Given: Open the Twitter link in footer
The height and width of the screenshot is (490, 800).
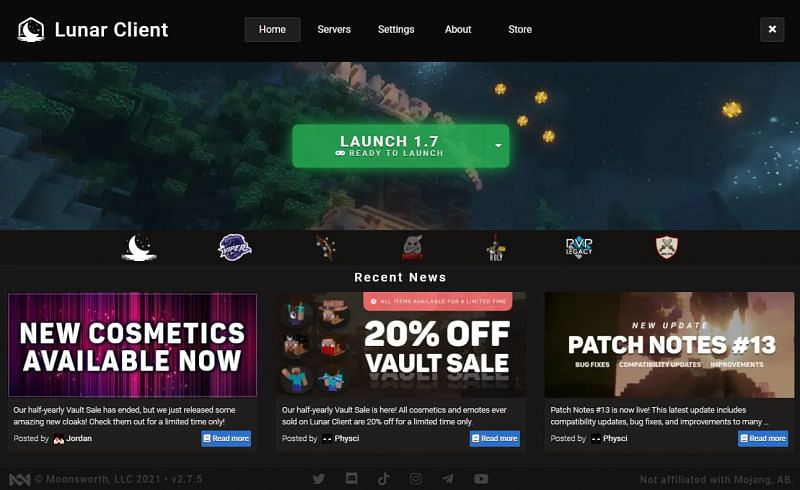Looking at the screenshot, I should point(319,479).
